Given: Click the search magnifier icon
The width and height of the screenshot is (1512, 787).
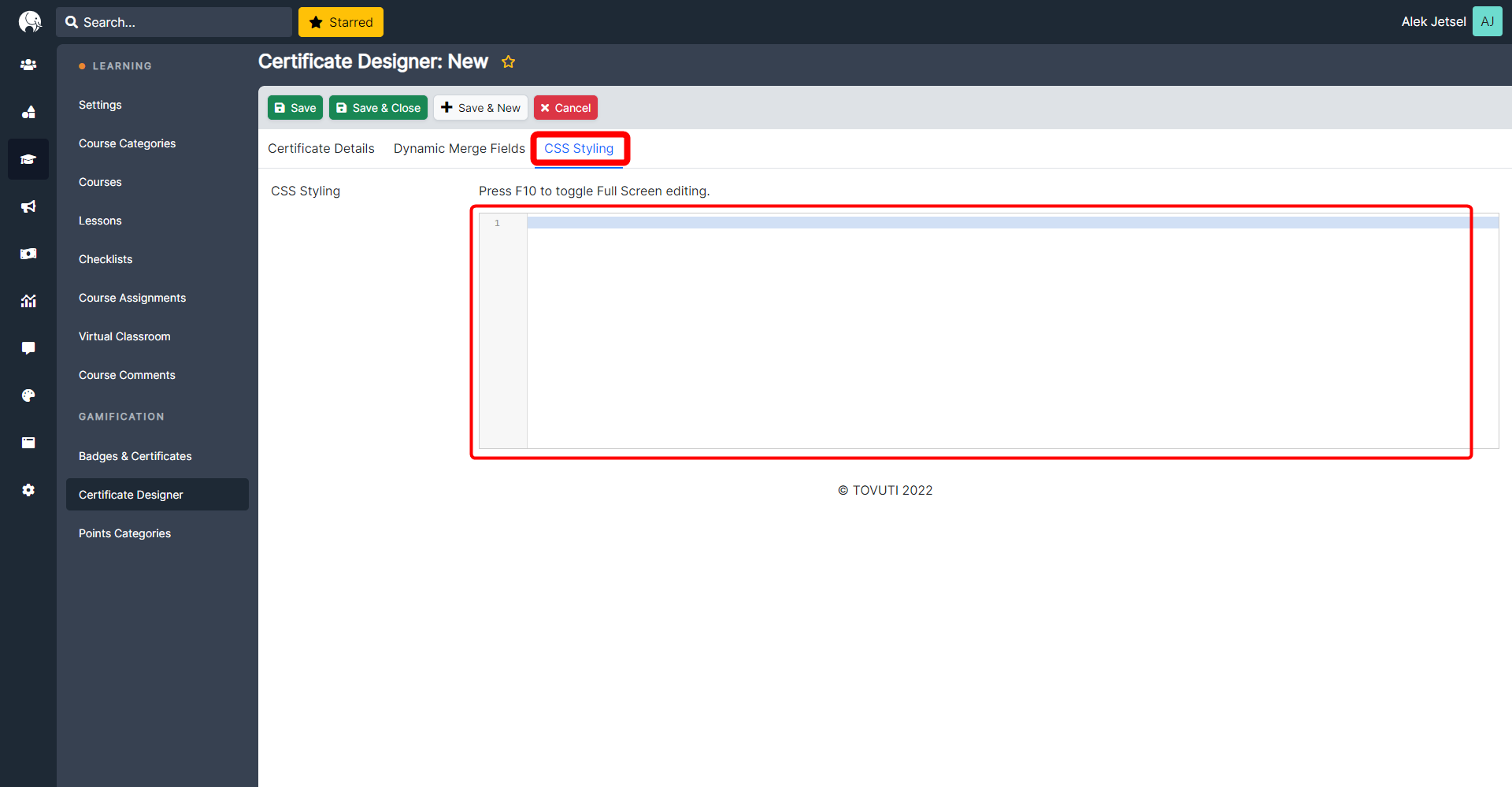Looking at the screenshot, I should (72, 22).
